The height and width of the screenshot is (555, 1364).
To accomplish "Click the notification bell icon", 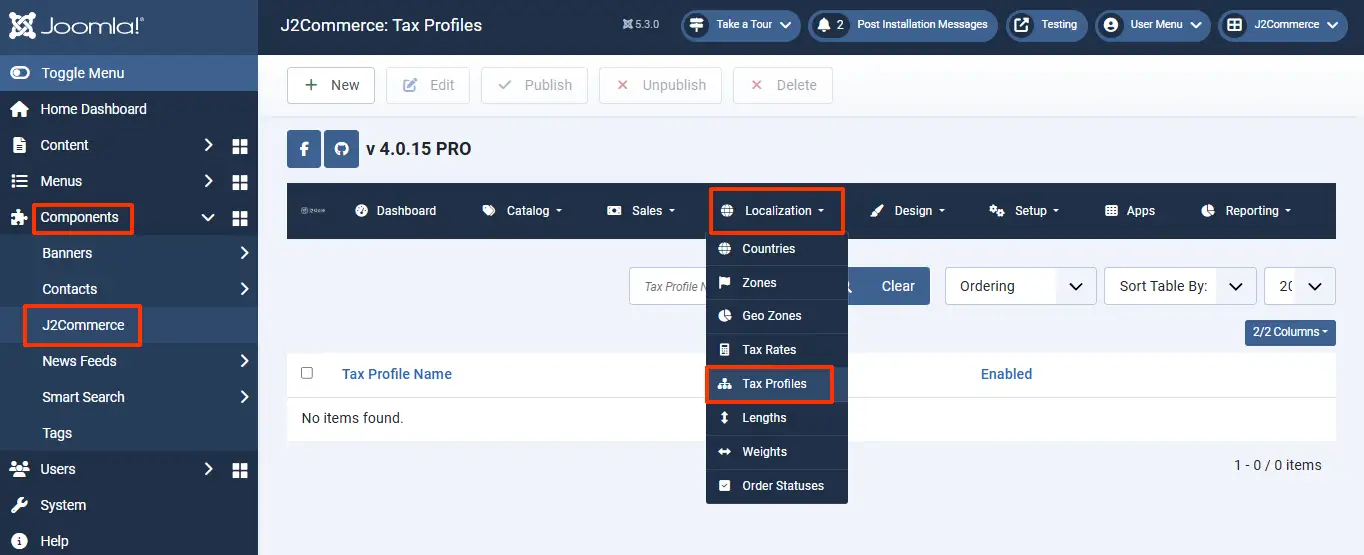I will pos(824,25).
